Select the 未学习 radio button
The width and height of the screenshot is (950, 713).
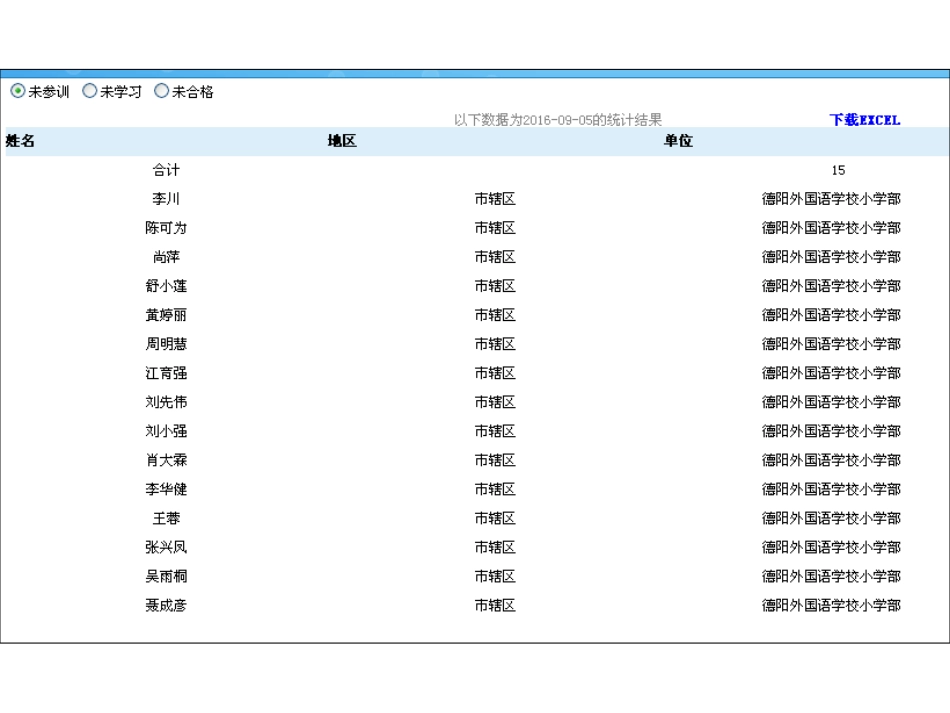click(x=90, y=91)
